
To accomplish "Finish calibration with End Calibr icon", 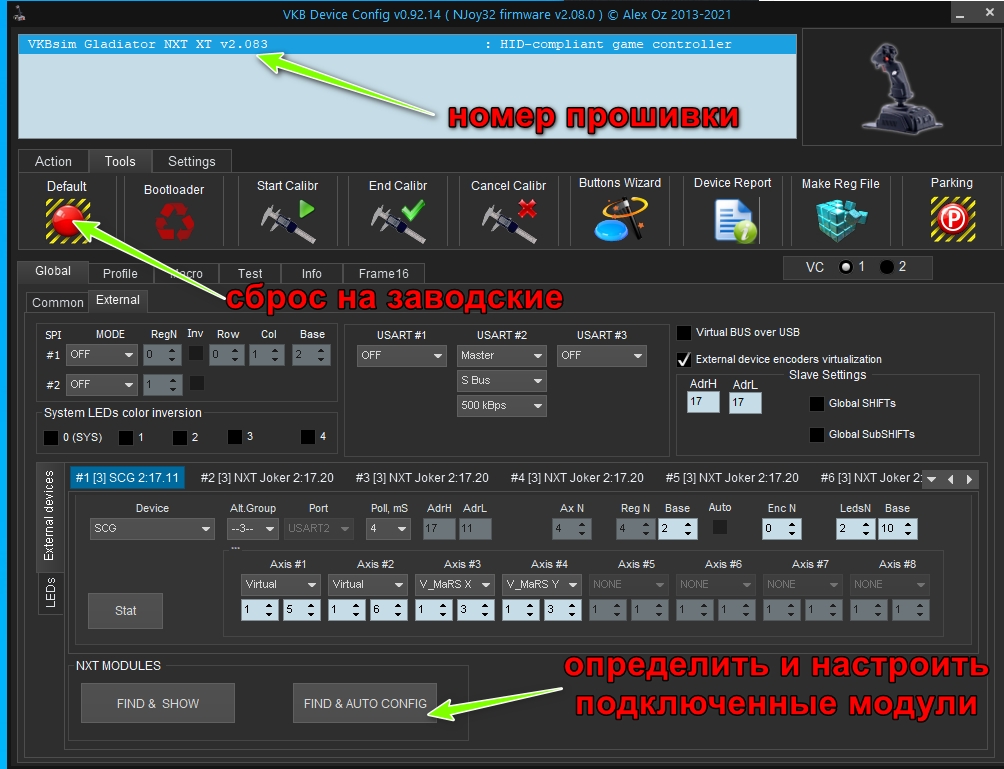I will point(398,221).
